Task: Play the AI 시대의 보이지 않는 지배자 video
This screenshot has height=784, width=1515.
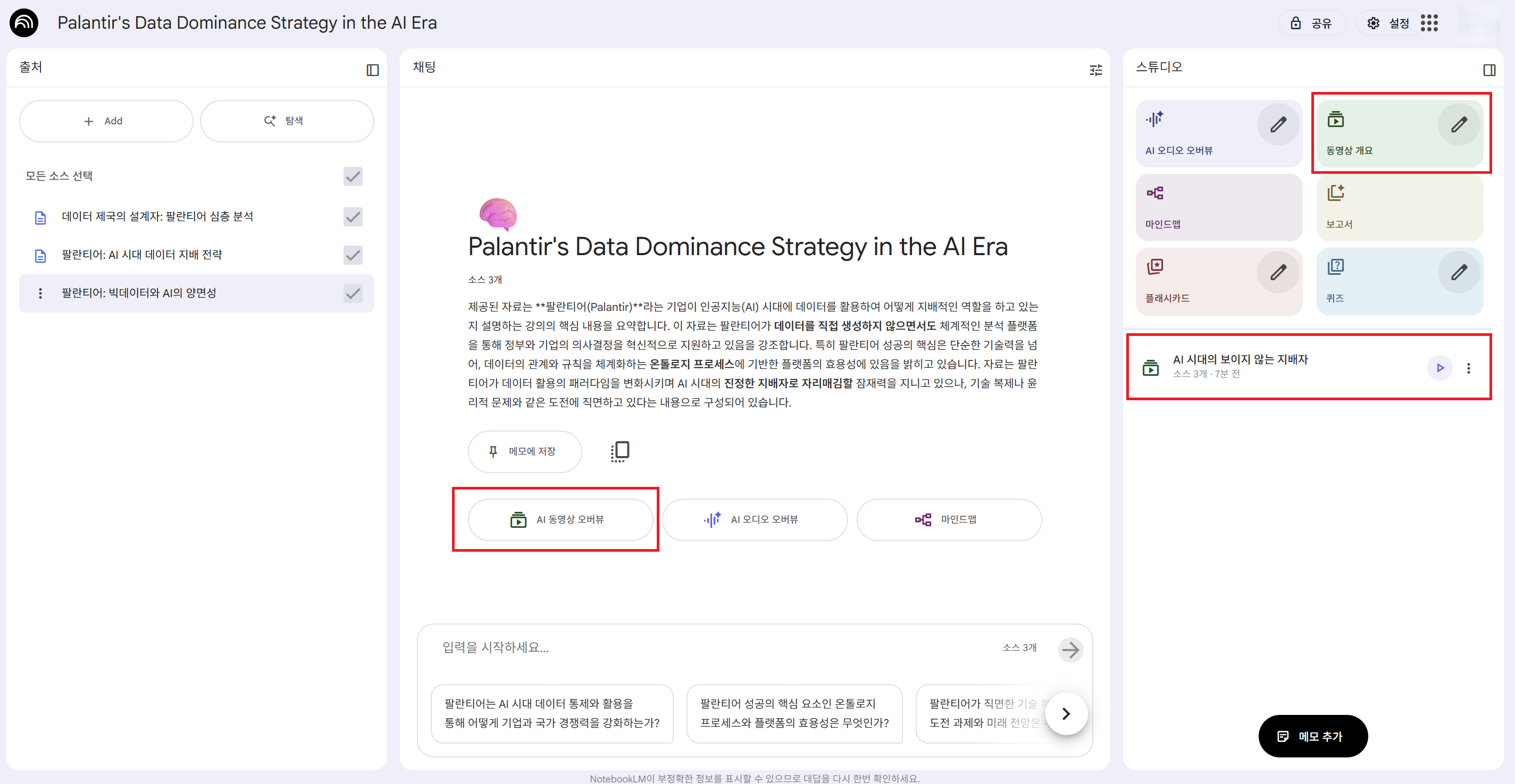Action: (1439, 368)
